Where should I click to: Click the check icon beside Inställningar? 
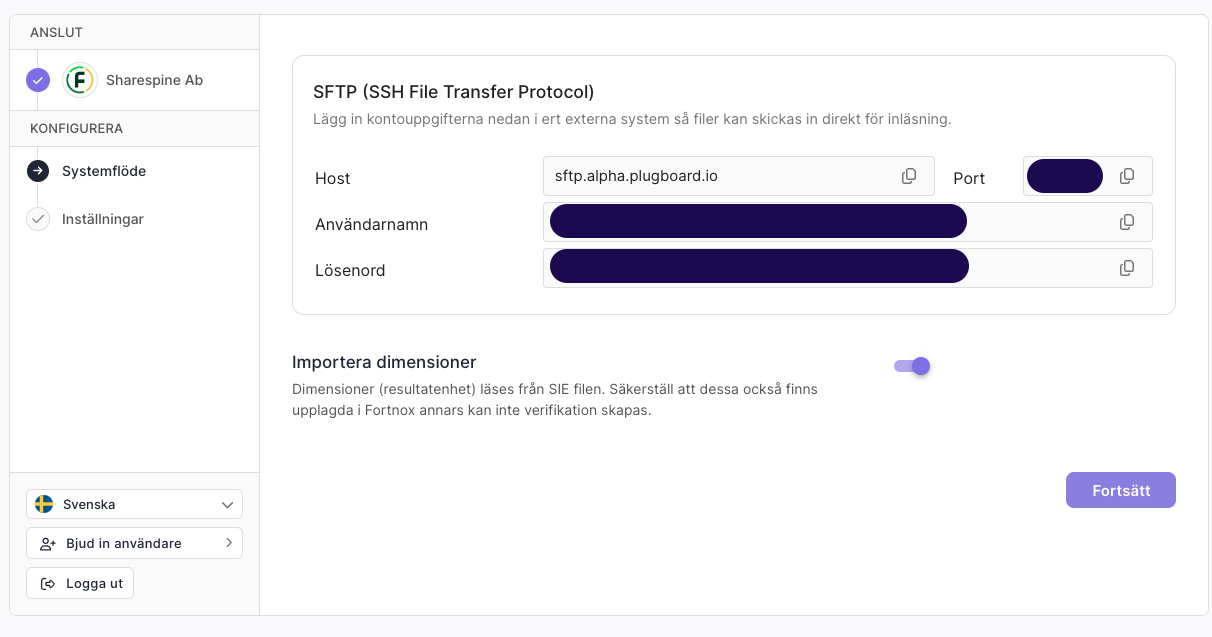click(38, 218)
